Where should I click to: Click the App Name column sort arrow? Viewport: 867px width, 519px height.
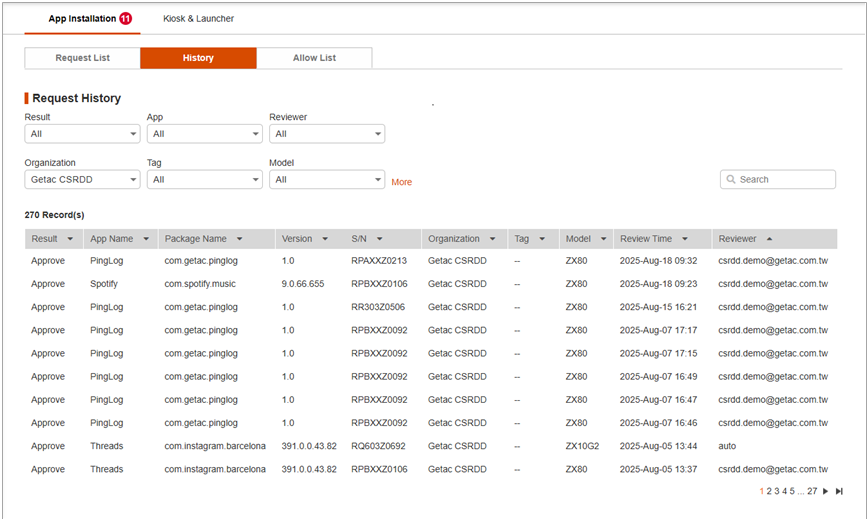click(146, 239)
